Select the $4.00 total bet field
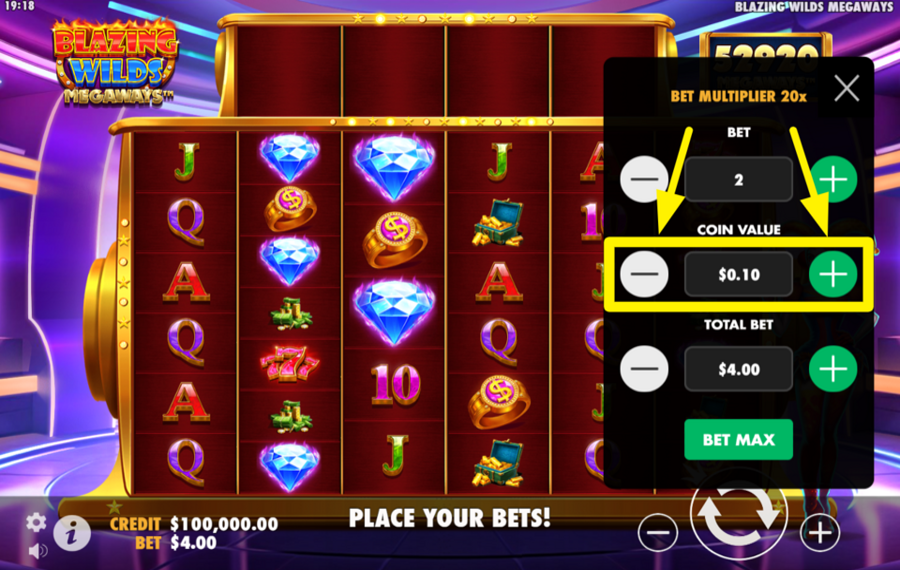 tap(739, 369)
